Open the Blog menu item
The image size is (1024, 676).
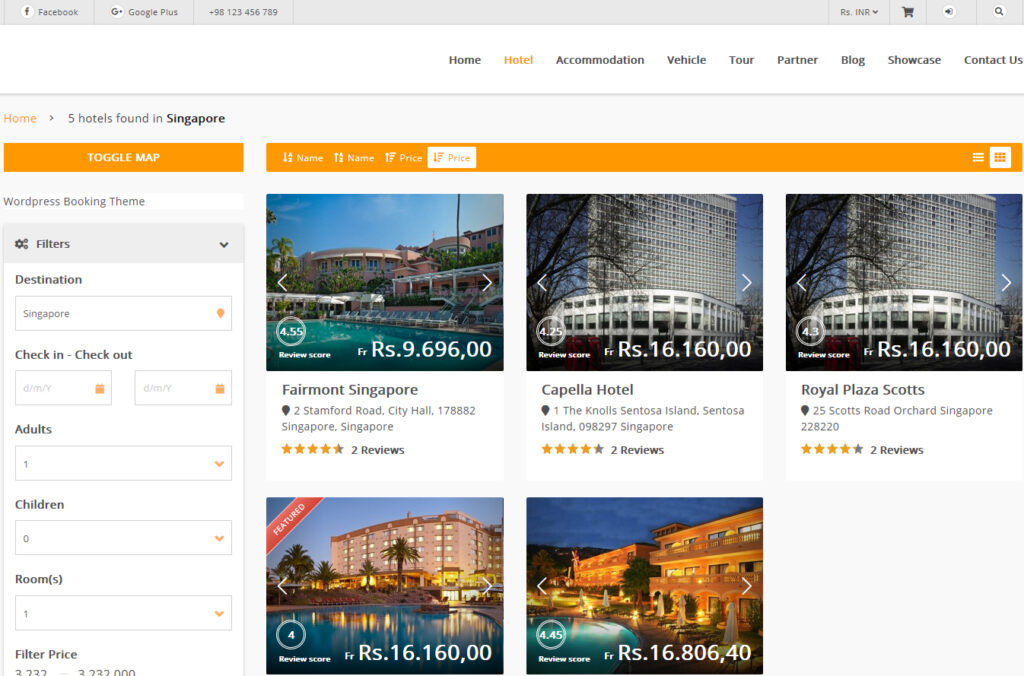[853, 59]
